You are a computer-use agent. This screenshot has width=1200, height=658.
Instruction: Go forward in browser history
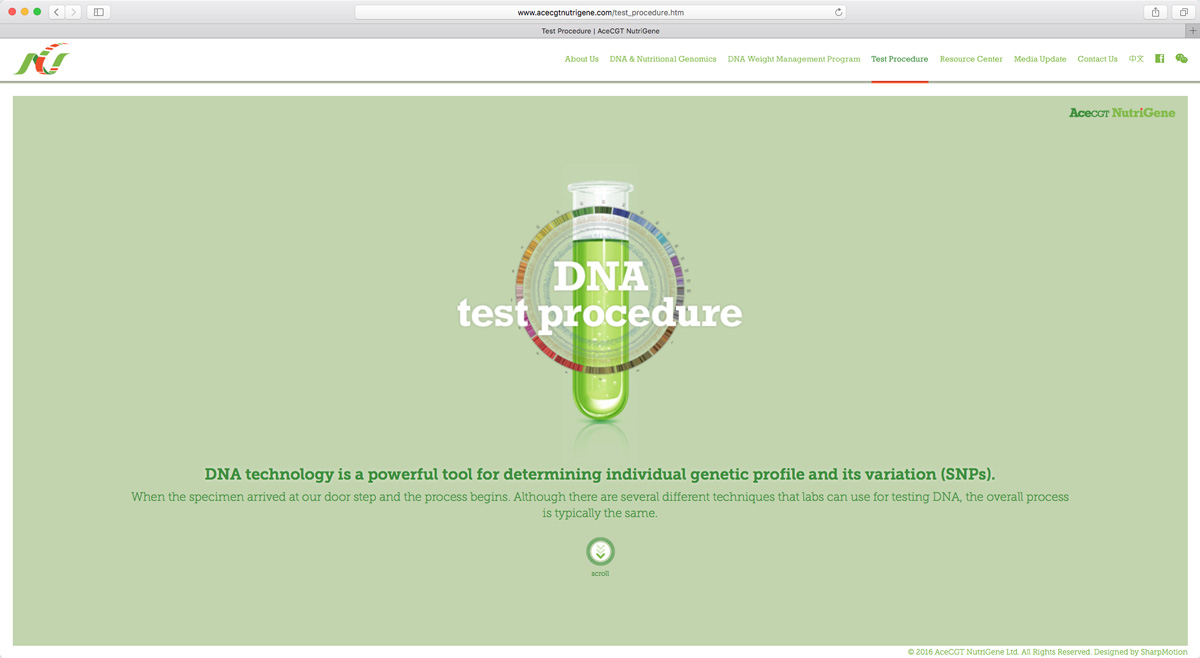click(x=73, y=12)
